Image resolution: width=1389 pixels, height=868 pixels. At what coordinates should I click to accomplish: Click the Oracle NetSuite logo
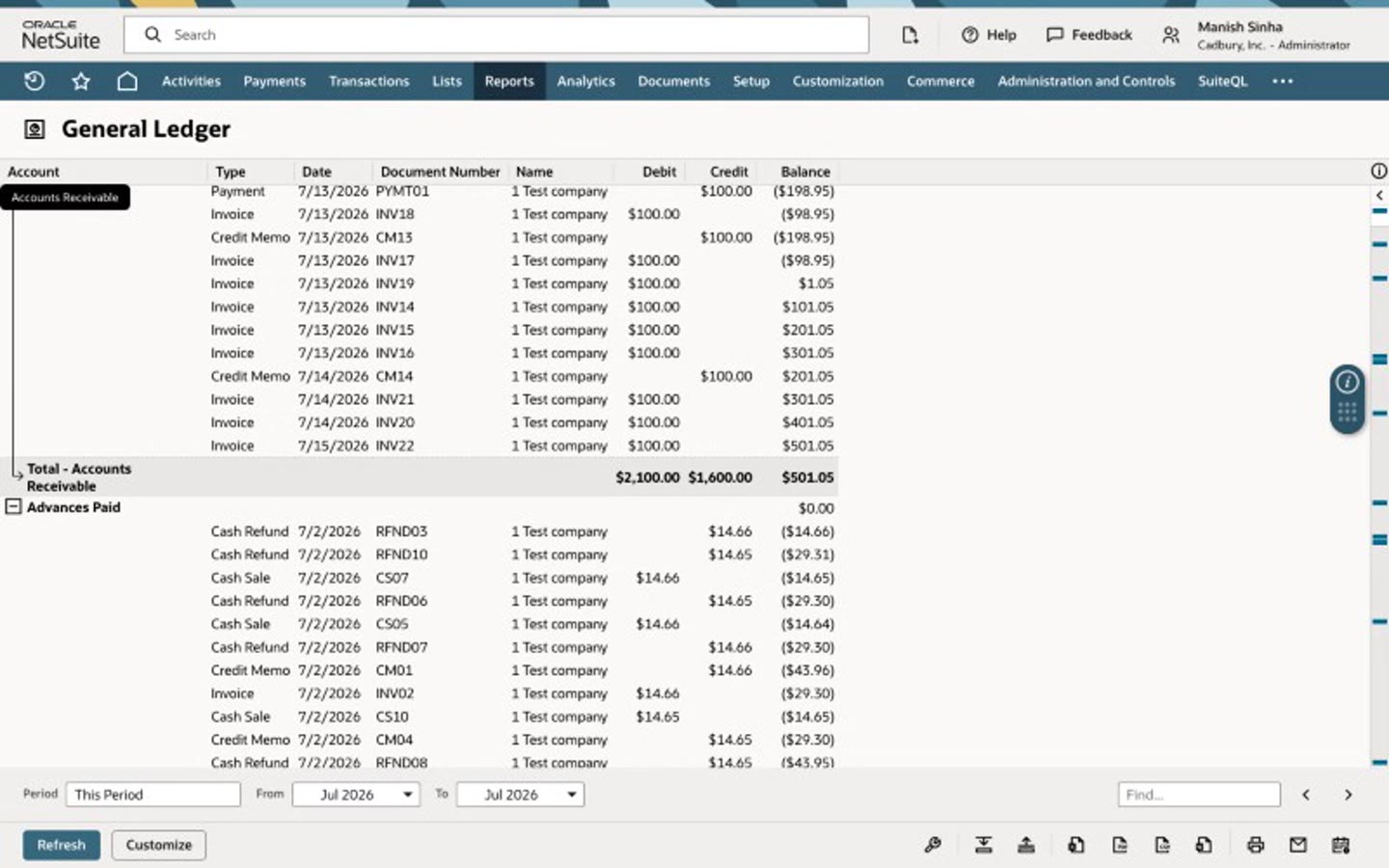click(x=61, y=35)
